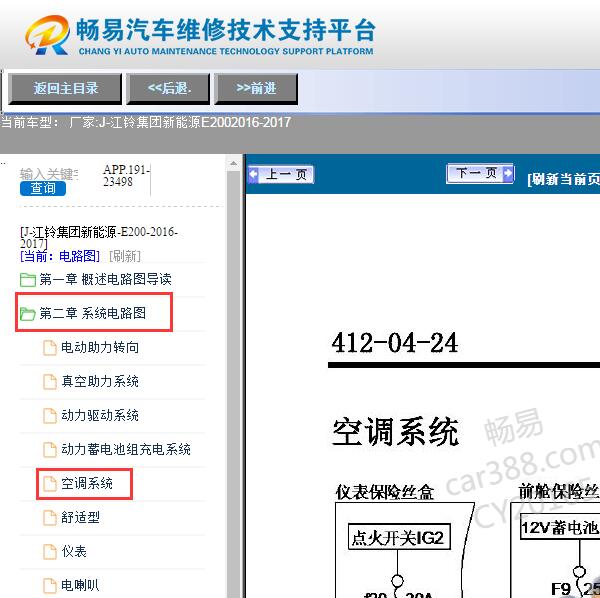Click page icon beside 仪表
Screen dimensions: 600x598
[x=50, y=552]
